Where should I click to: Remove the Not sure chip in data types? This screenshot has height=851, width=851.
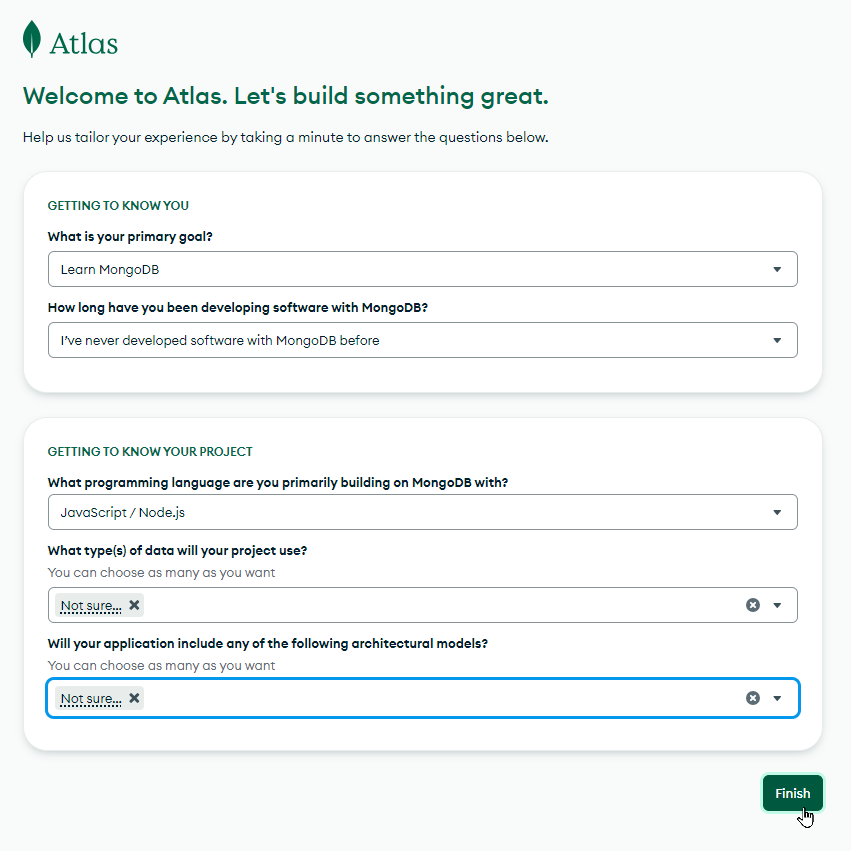[x=134, y=605]
